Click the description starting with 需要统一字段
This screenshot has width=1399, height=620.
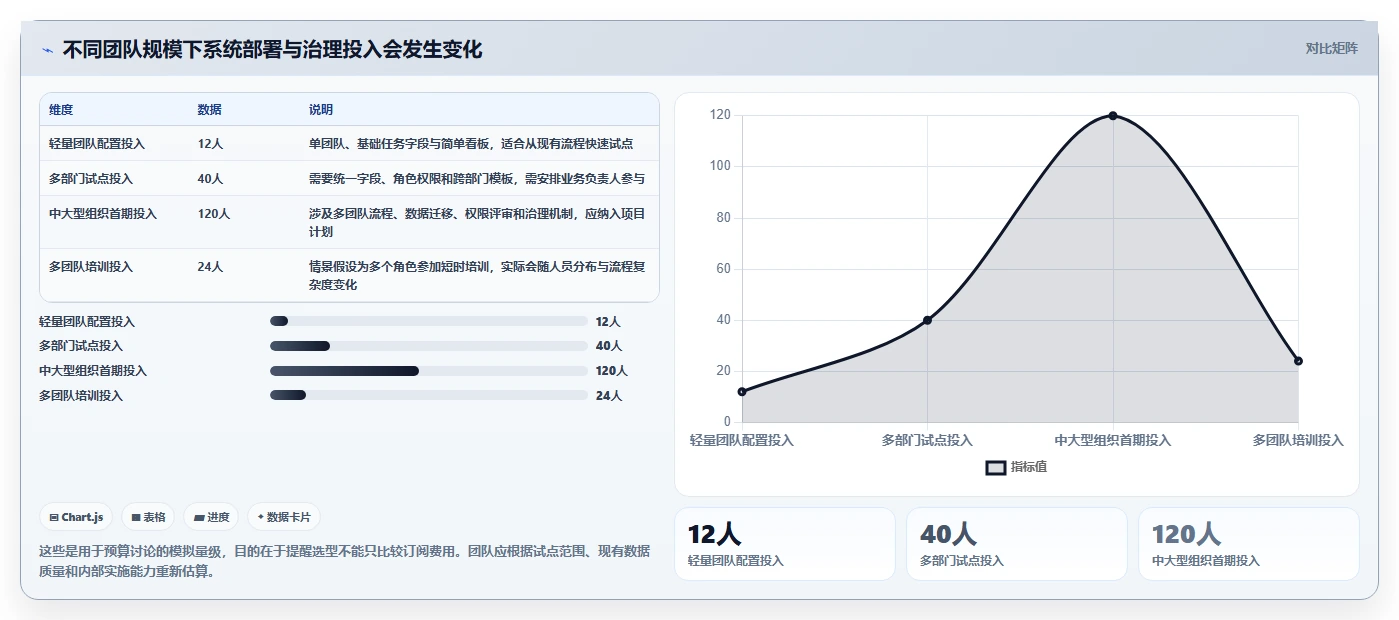coord(477,179)
